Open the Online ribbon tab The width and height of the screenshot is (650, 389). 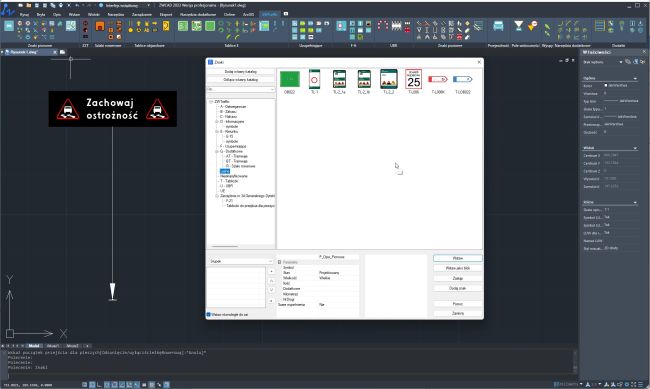click(x=229, y=15)
